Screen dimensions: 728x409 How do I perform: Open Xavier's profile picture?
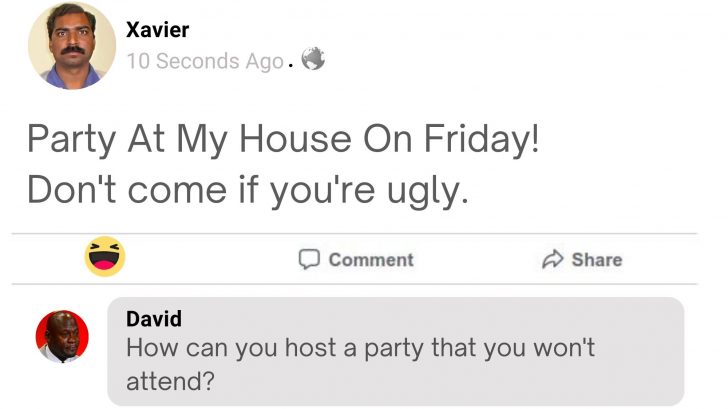[x=71, y=46]
